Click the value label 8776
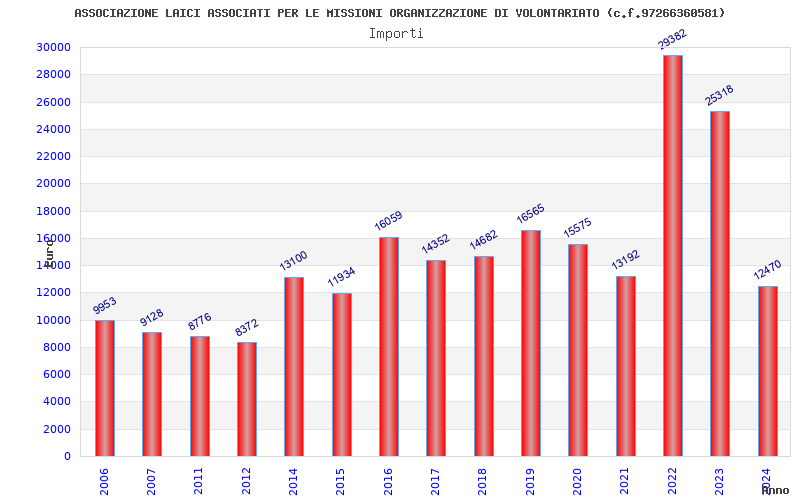The width and height of the screenshot is (800, 500). pyautogui.click(x=199, y=321)
